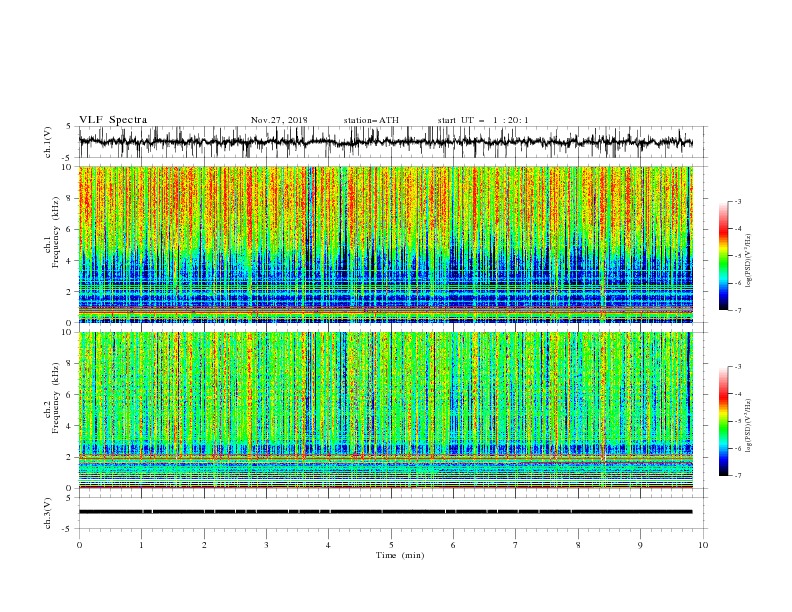
Task: Click inside the ch.2 spectrogram panel
Action: coord(385,410)
